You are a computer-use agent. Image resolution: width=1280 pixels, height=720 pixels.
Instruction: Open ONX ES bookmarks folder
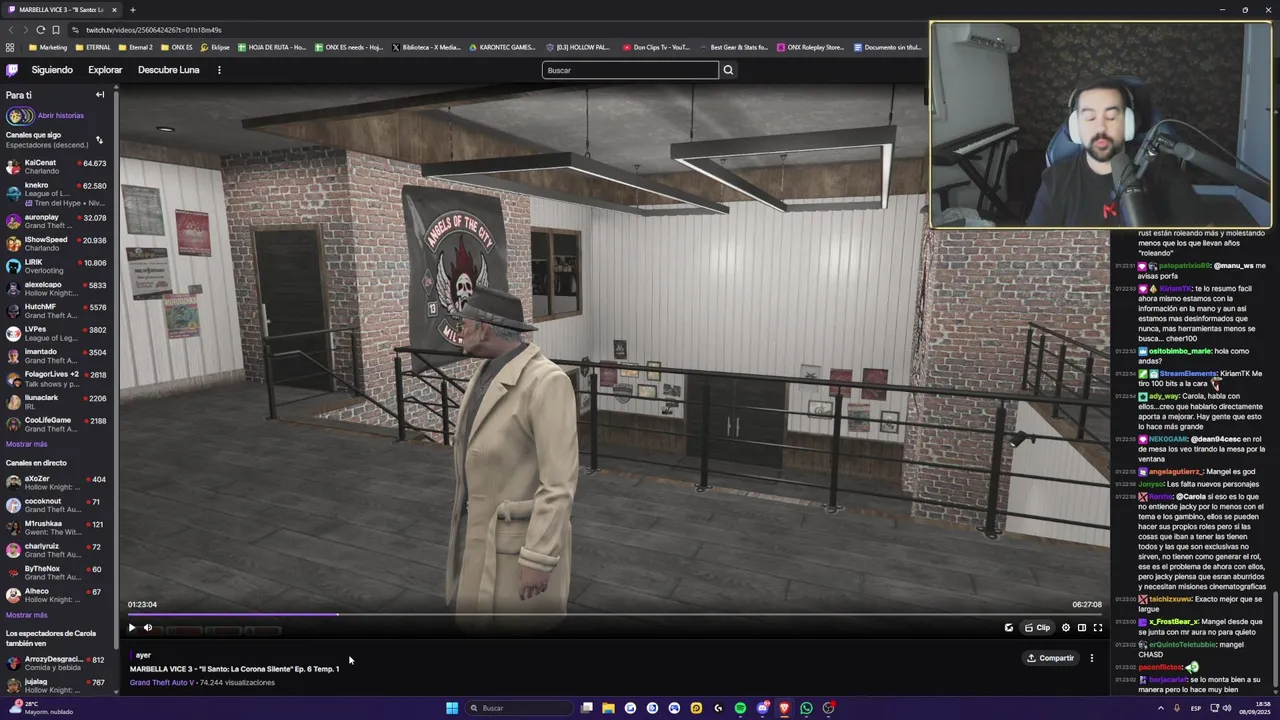coord(176,47)
